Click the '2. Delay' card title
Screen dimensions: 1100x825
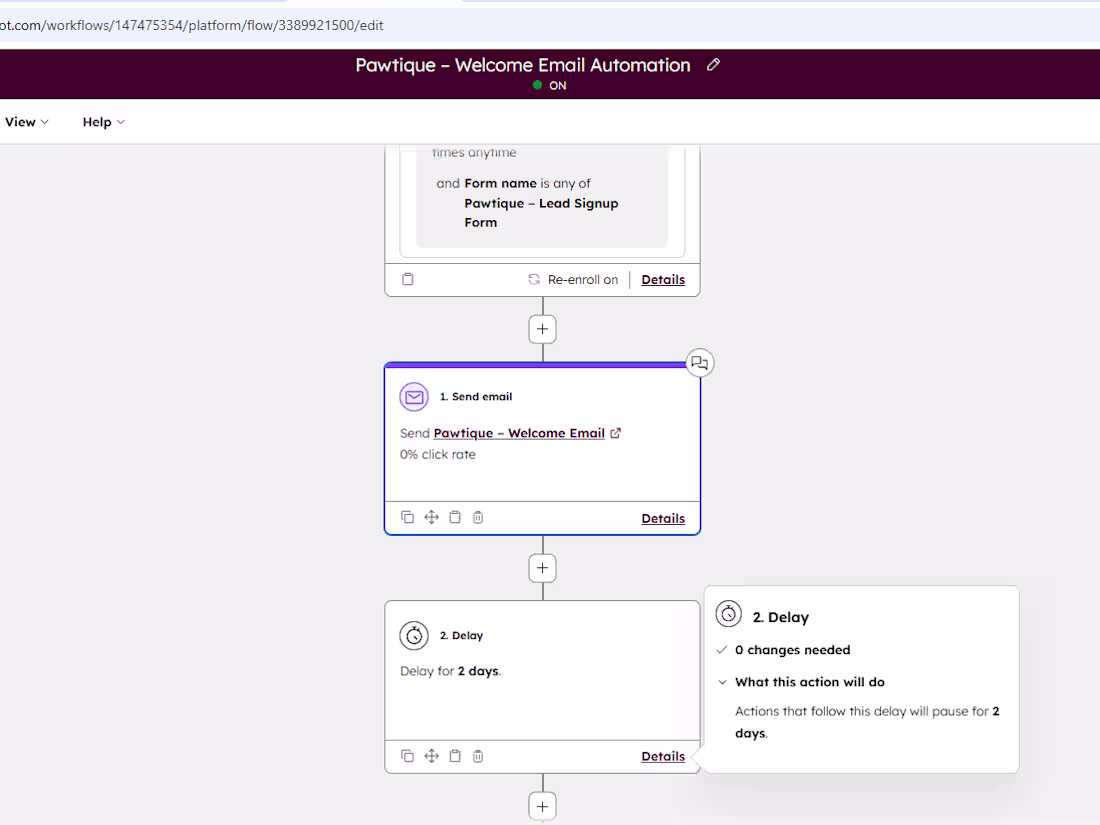tap(461, 636)
